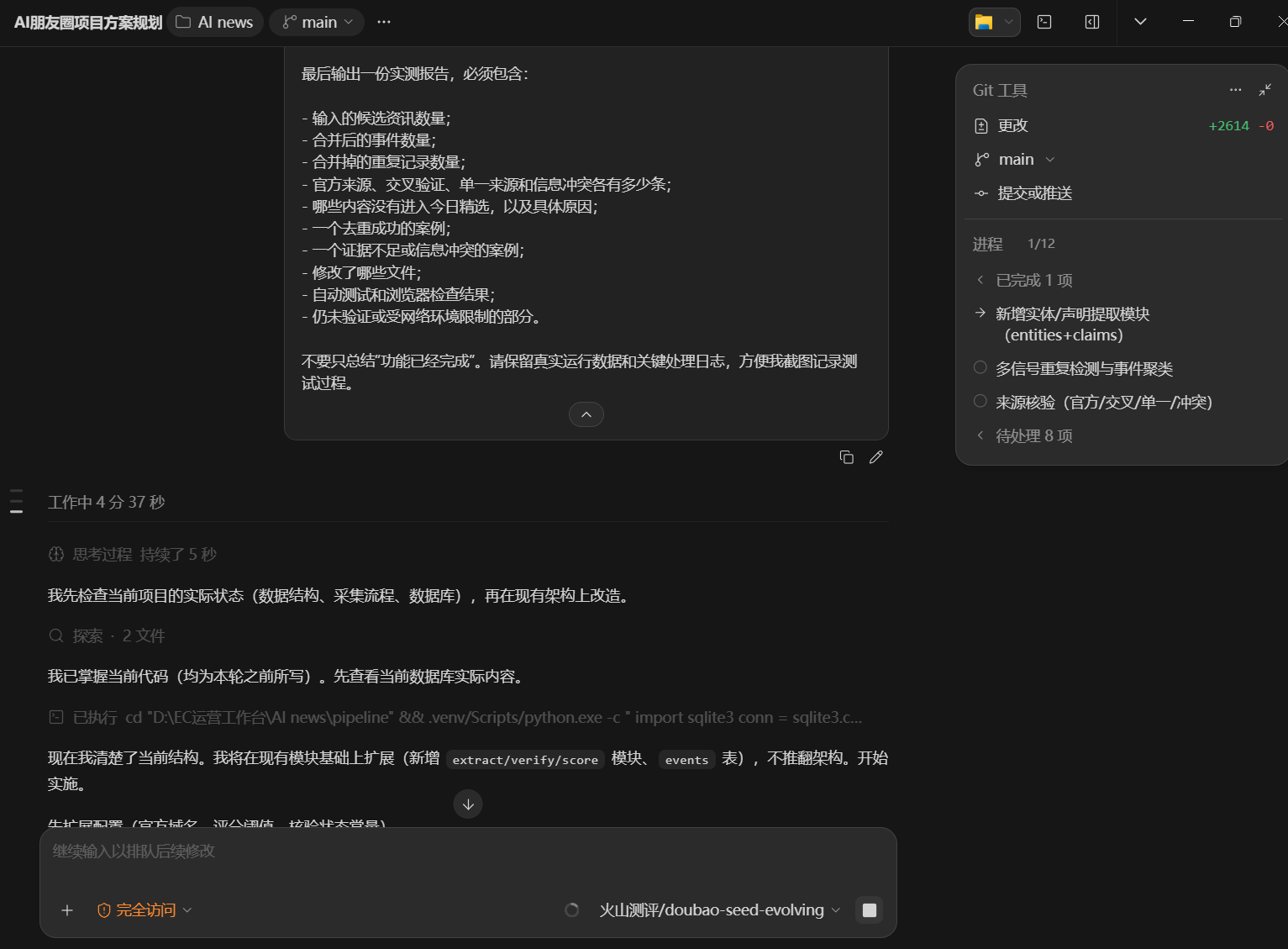Focus the 继续输入以排队后续修改 input field
This screenshot has height=949, width=1288.
click(x=468, y=852)
